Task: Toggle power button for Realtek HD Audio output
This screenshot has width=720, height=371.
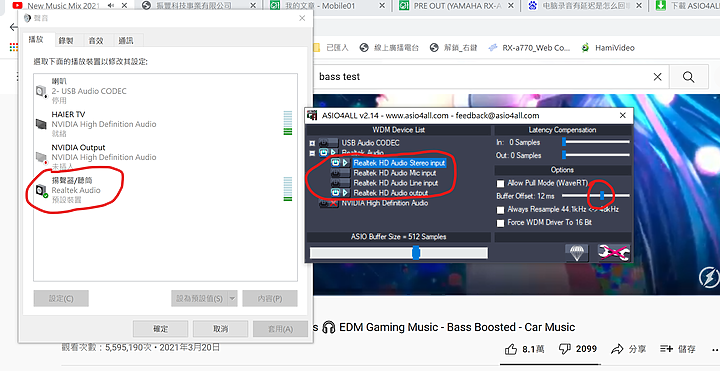Action: point(336,193)
